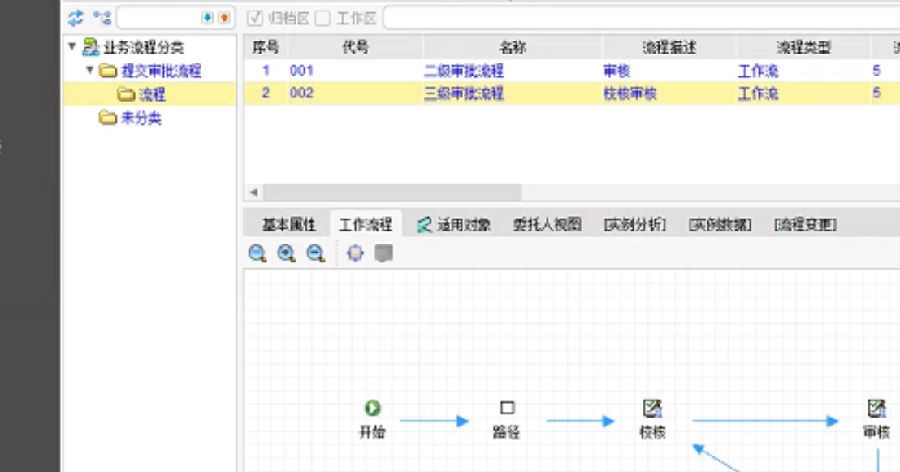
Task: Open the 委托人视图 tab
Action: click(x=546, y=224)
